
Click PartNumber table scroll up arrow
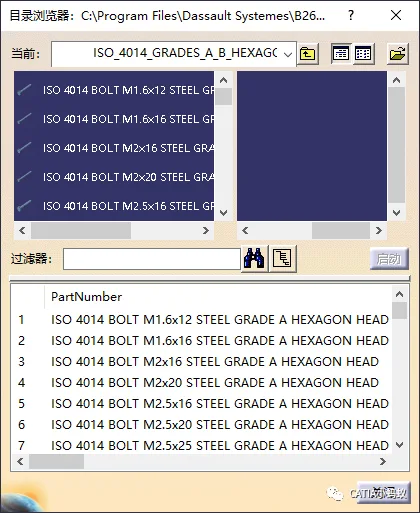399,294
